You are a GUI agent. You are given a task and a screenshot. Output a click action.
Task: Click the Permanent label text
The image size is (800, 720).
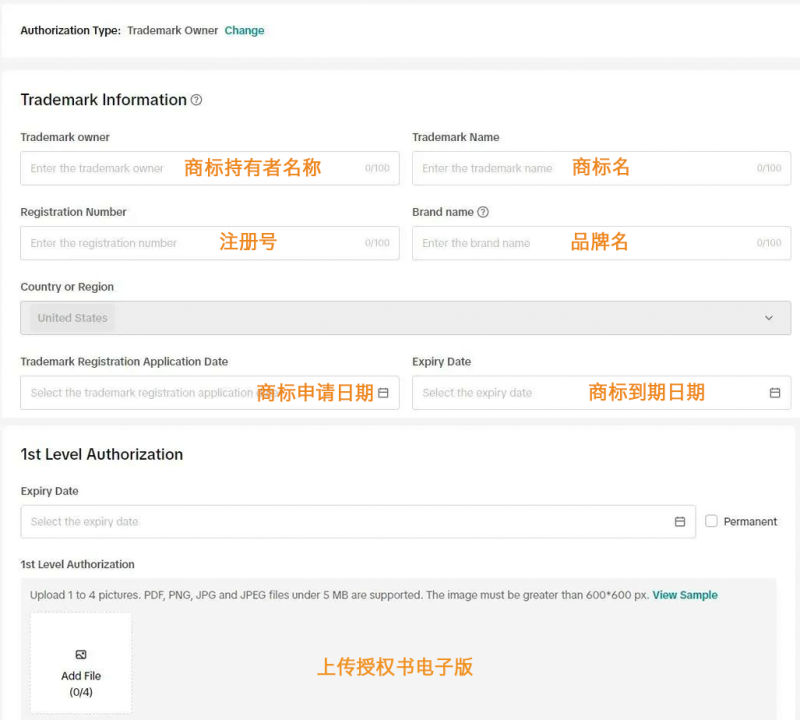[750, 522]
